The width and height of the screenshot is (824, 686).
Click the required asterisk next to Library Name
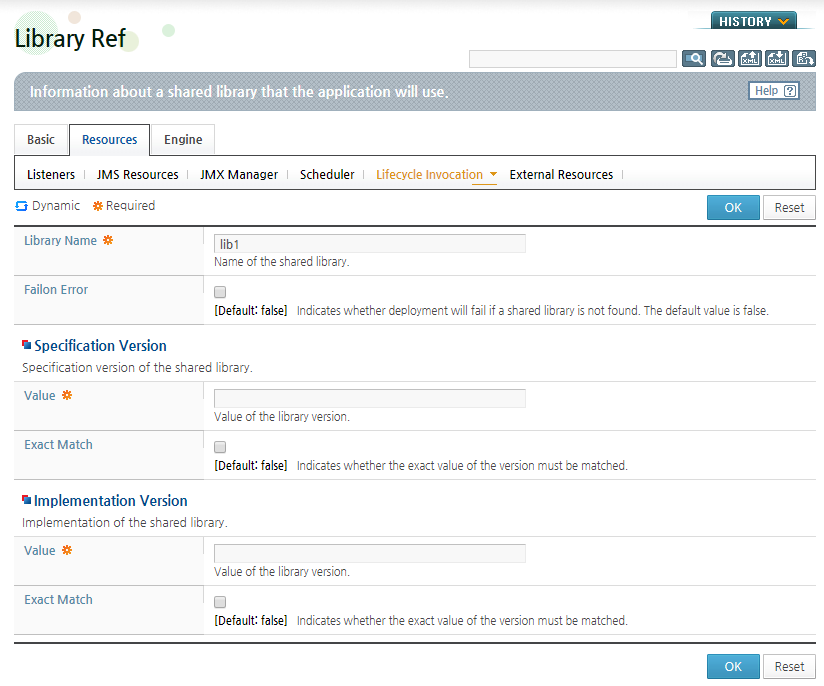(x=108, y=240)
